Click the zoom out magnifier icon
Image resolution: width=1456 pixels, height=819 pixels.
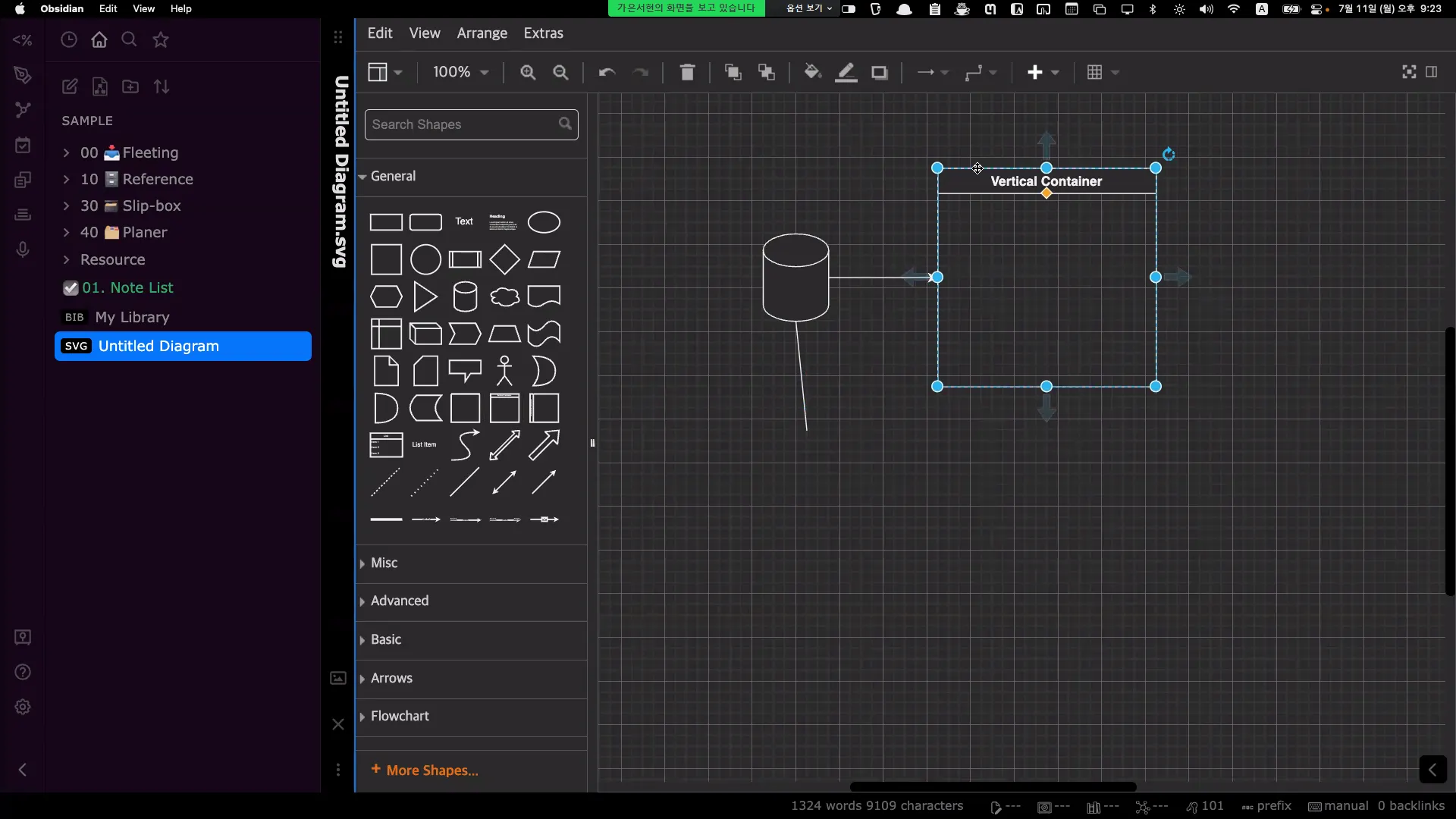(x=560, y=72)
